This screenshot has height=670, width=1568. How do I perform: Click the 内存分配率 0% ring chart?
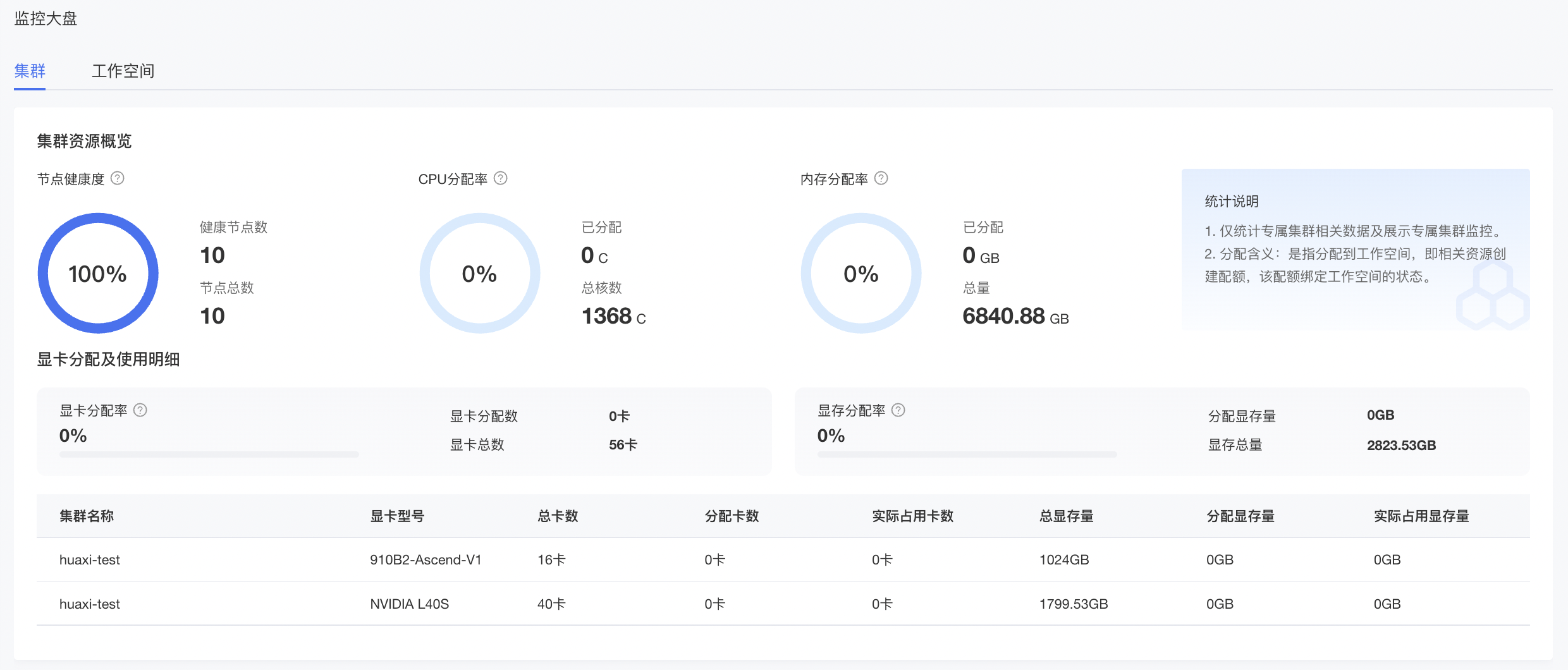pos(861,273)
